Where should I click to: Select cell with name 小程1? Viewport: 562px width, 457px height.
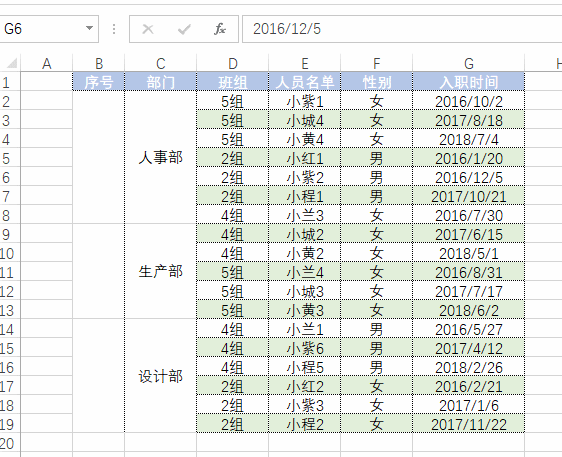(x=305, y=196)
